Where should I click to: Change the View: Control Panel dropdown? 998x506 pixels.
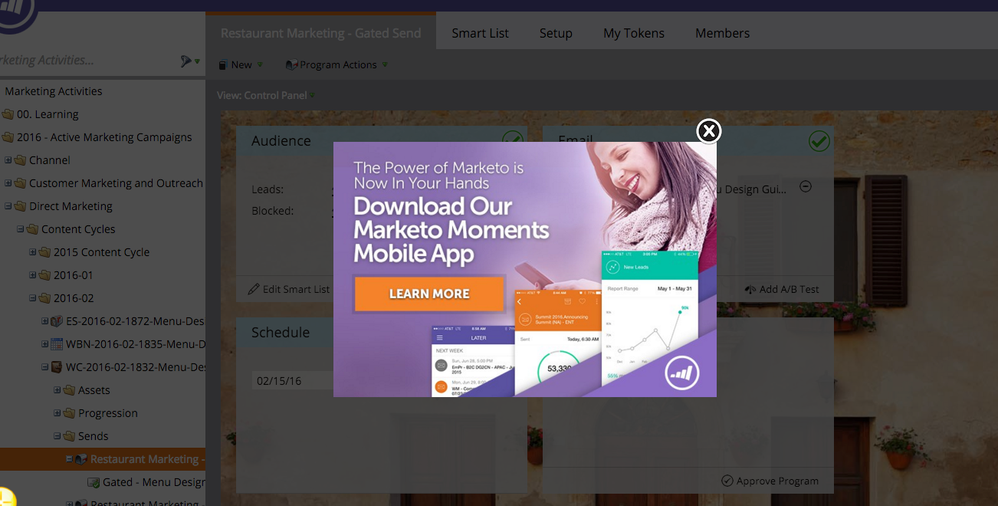tap(266, 95)
